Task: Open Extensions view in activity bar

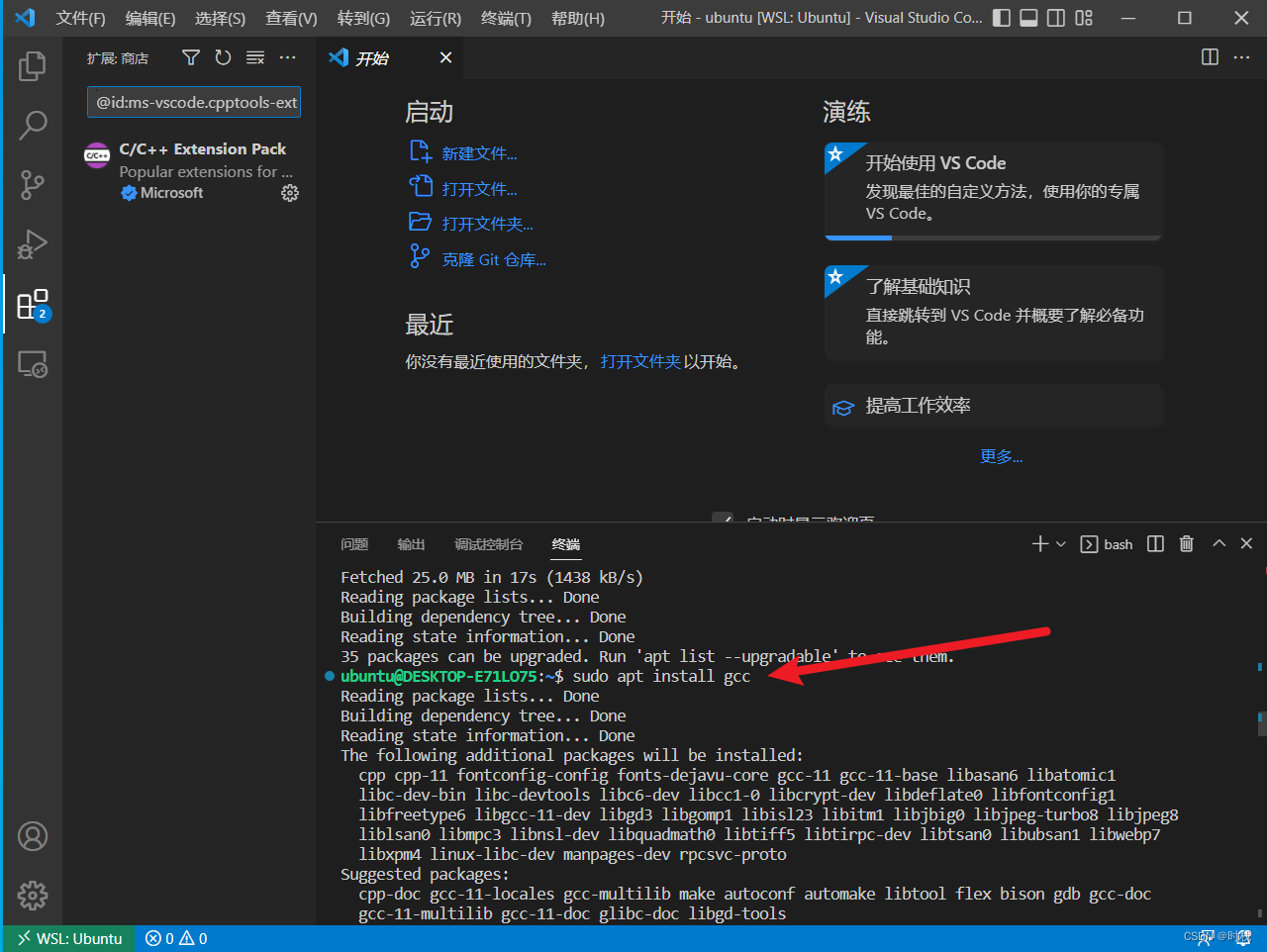Action: 33,305
